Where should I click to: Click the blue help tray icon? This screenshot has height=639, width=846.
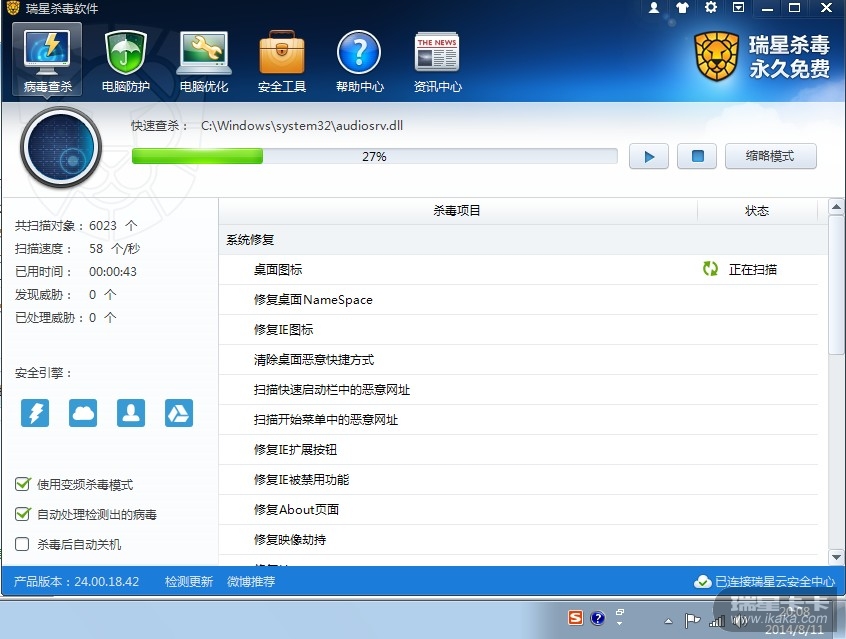pyautogui.click(x=597, y=617)
